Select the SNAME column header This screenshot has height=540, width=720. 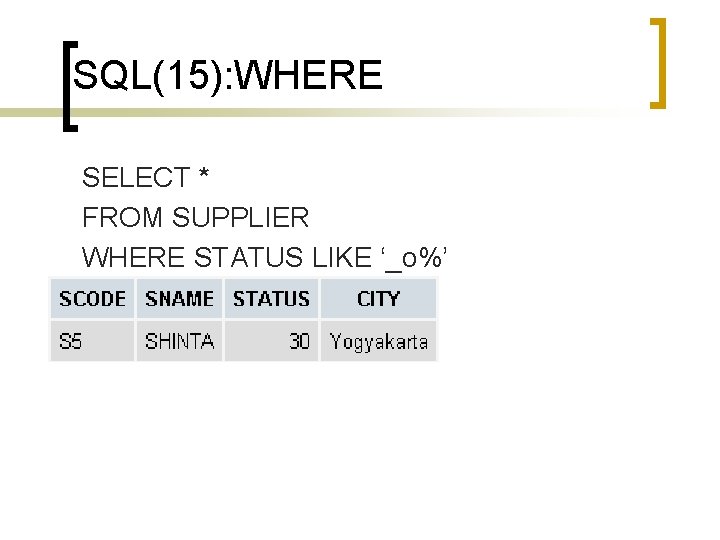[179, 298]
